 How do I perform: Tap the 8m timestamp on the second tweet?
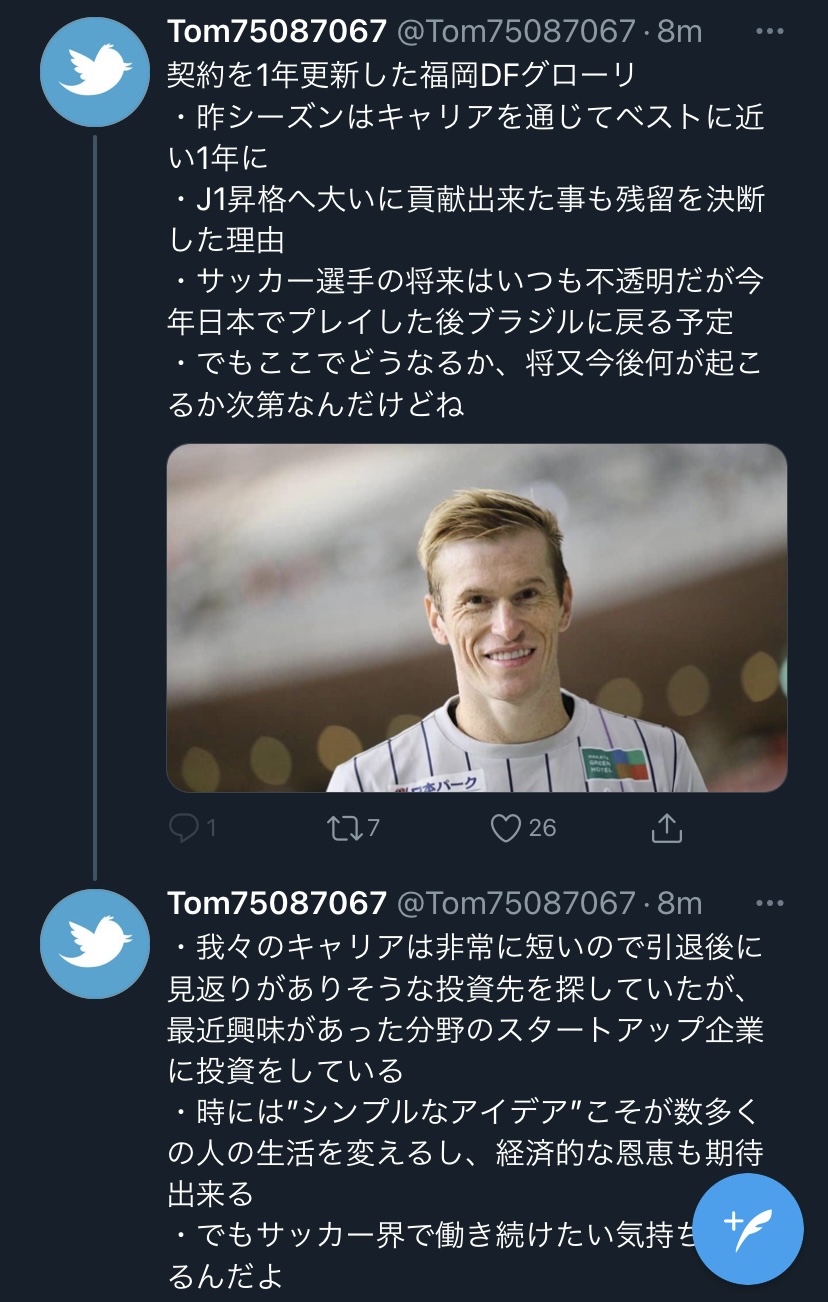pos(680,903)
